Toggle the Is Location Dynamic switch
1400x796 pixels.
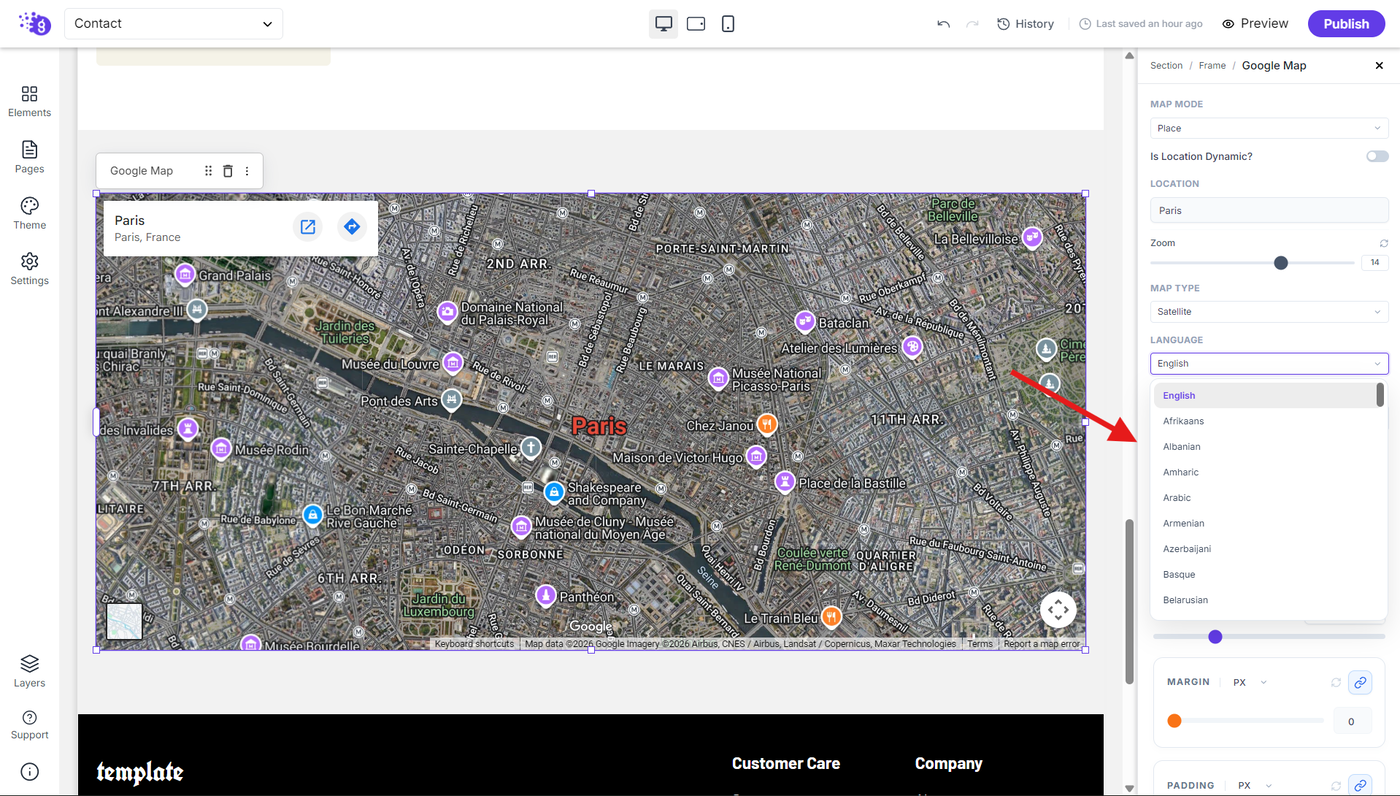click(1377, 156)
